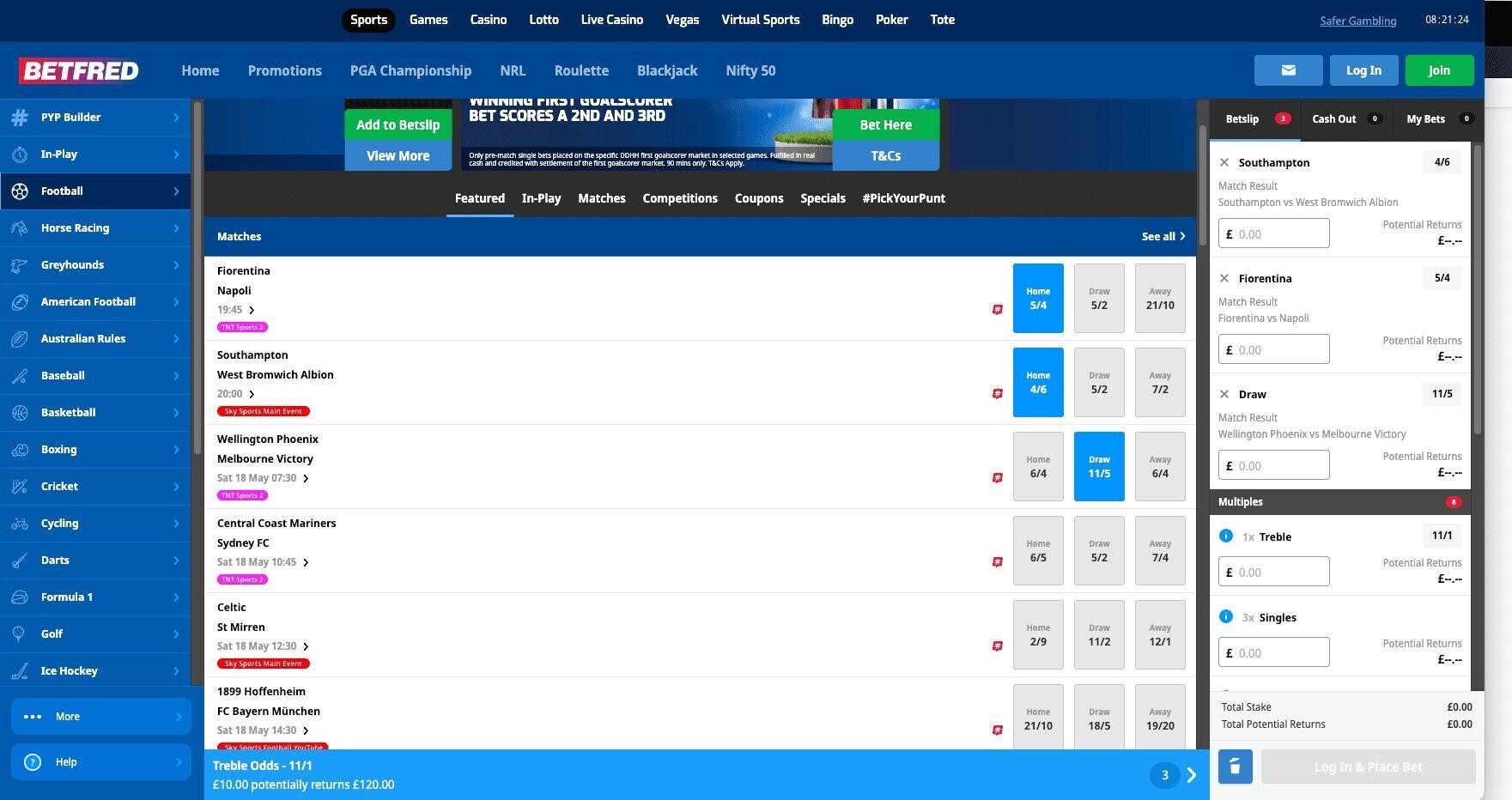Remove Fiorentina selection from betslip
Screen dimensions: 1512x800
pos(1224,278)
